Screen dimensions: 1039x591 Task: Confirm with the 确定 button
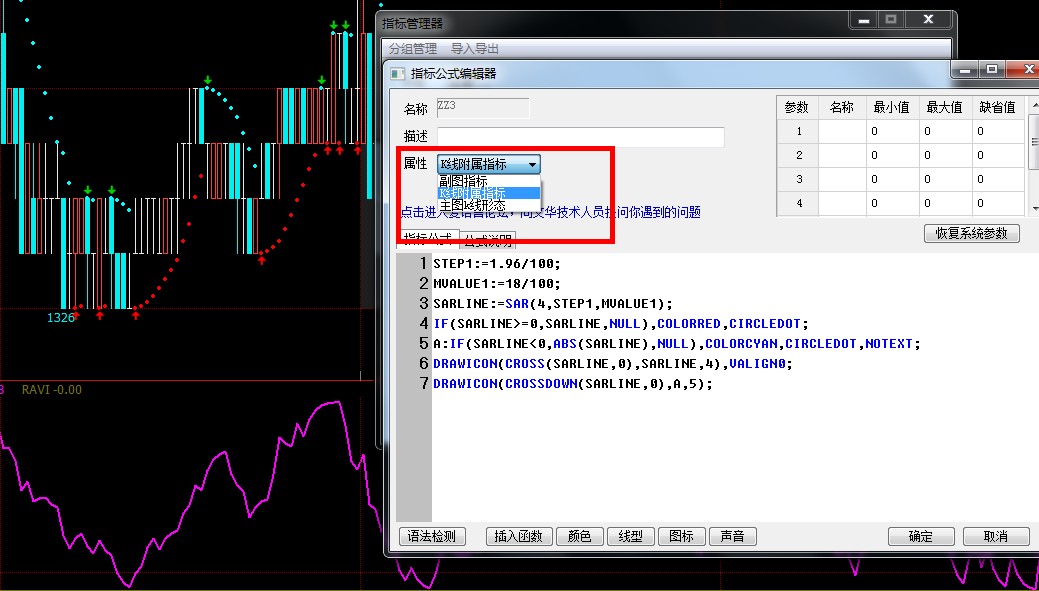(x=920, y=537)
